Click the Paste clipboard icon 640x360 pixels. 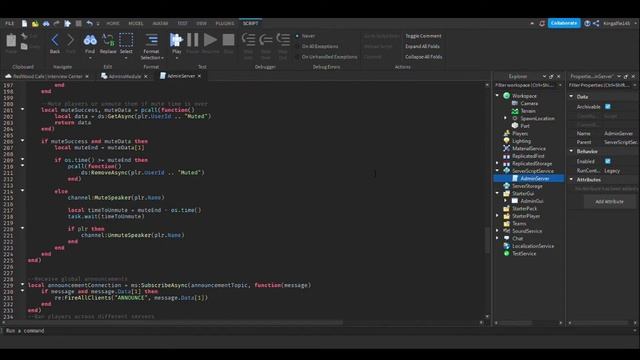pos(11,40)
